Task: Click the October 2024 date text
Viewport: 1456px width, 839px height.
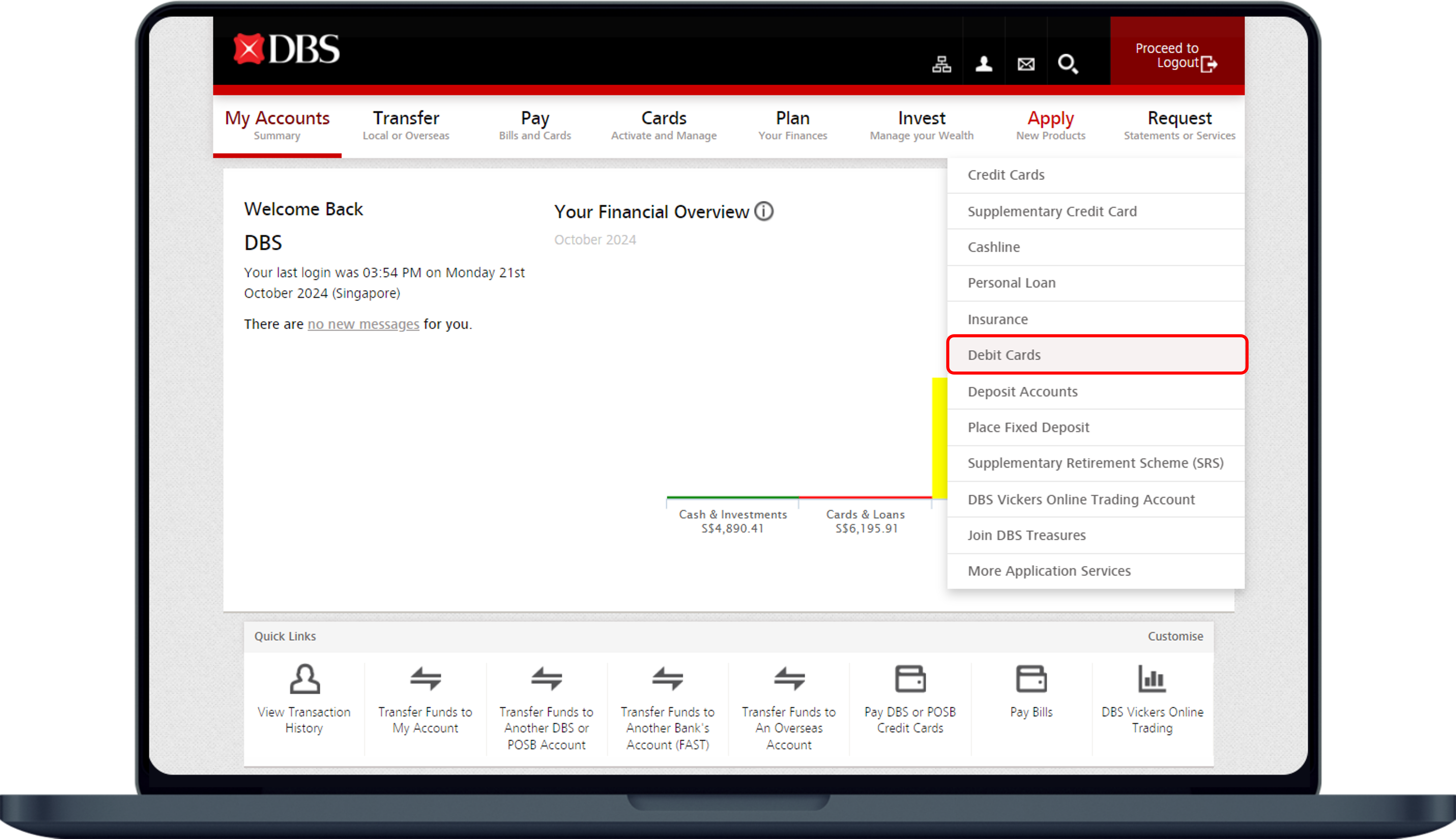Action: pyautogui.click(x=595, y=240)
